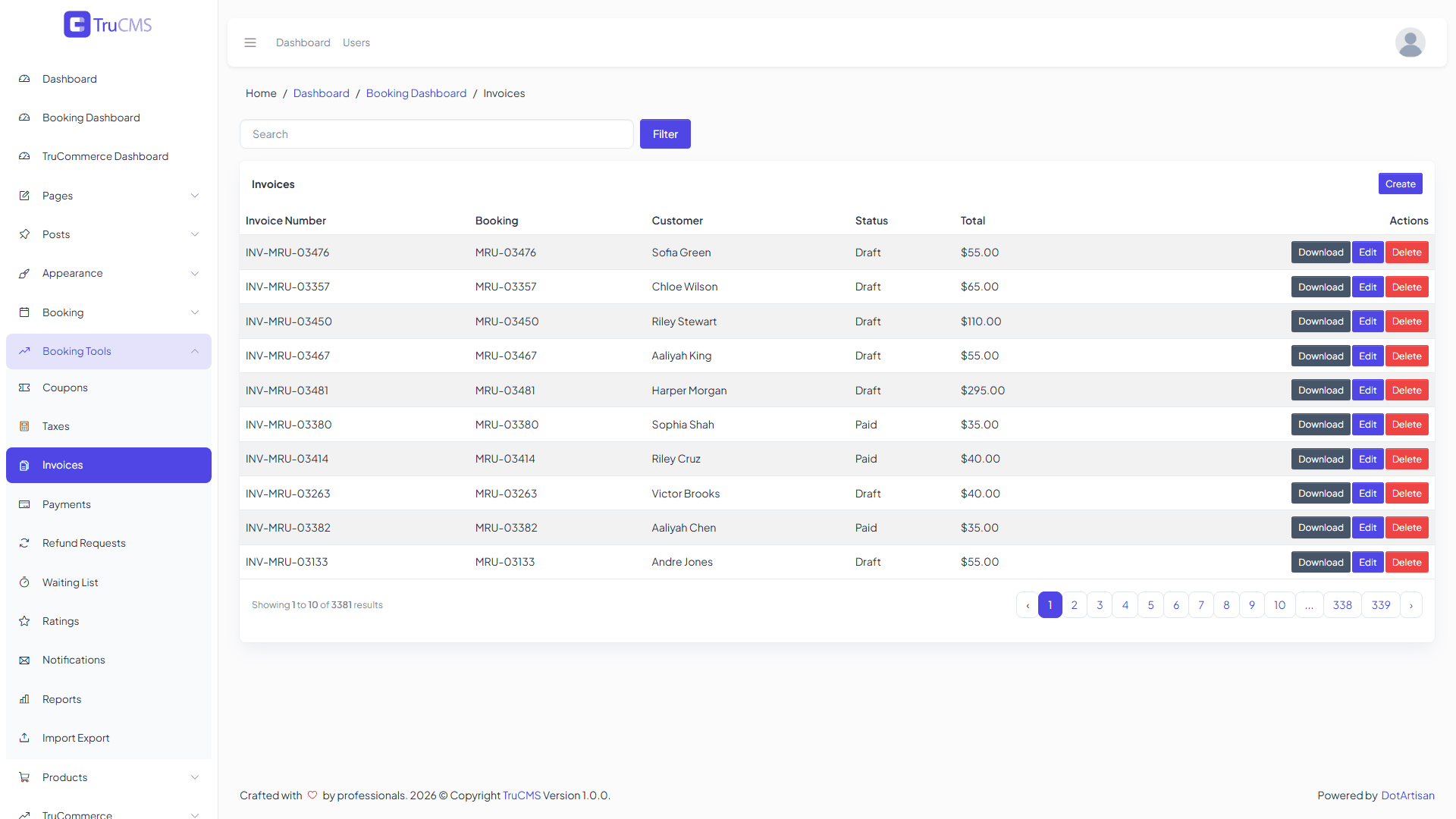
Task: Click the Refund Requests refresh icon
Action: coord(24,543)
